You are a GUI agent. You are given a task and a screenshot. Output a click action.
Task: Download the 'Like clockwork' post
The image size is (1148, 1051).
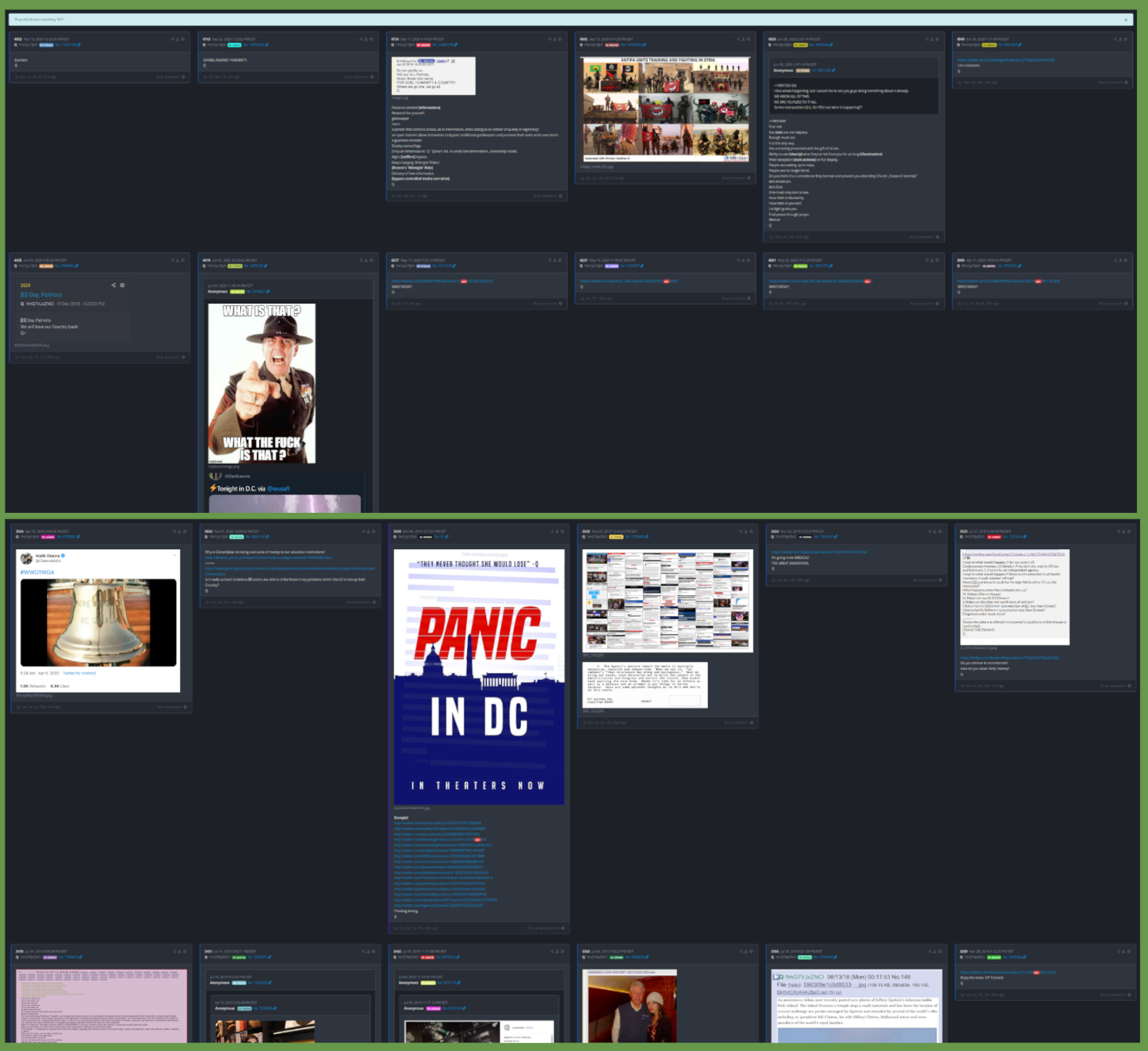[x=1121, y=39]
